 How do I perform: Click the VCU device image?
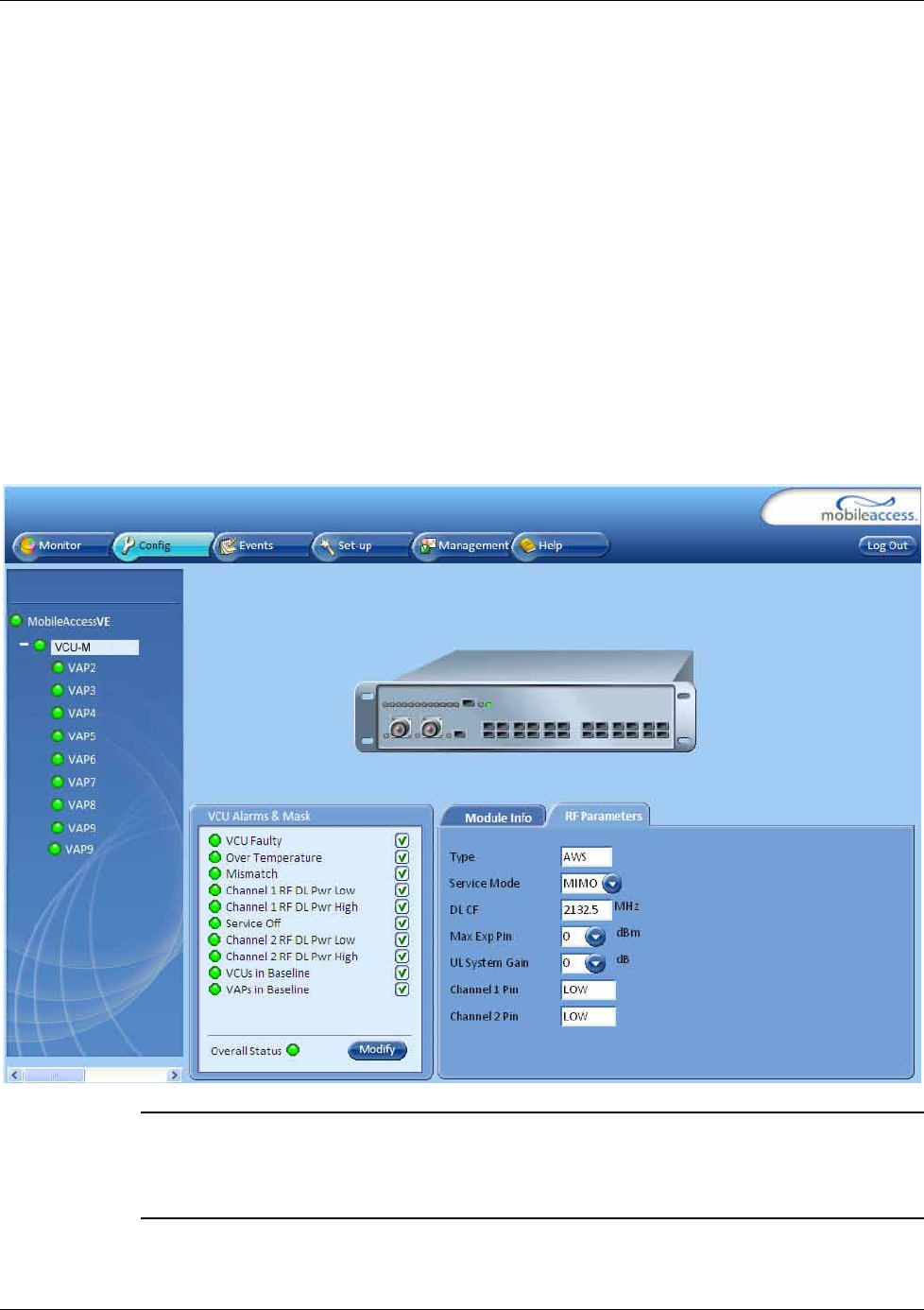pos(525,701)
